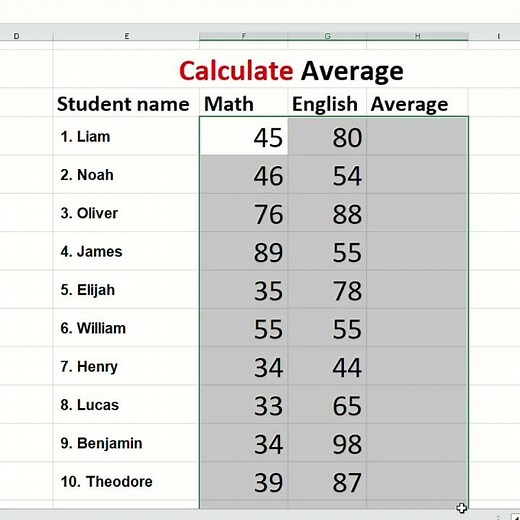Image resolution: width=520 pixels, height=520 pixels.
Task: Click Oliver's Math score 76
Action: tap(244, 213)
